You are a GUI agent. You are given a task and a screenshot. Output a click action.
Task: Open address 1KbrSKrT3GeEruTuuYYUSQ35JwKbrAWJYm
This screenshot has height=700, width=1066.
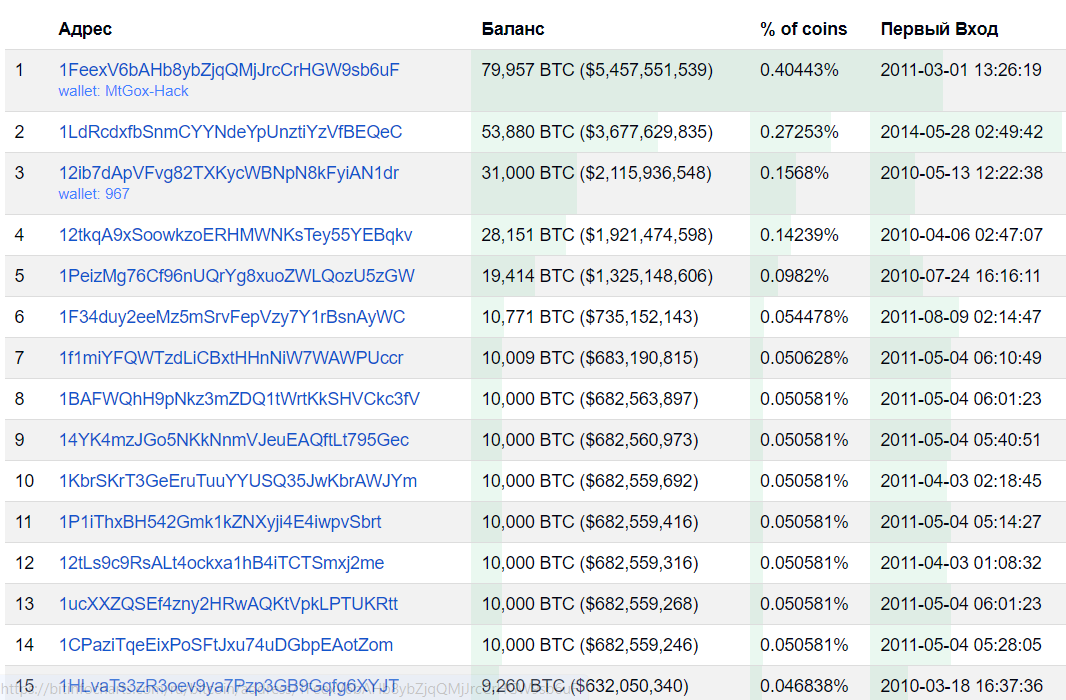click(238, 481)
